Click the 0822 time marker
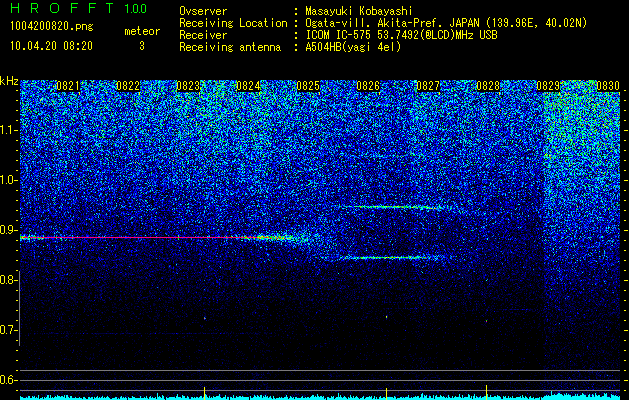The width and height of the screenshot is (629, 400). coord(128,86)
